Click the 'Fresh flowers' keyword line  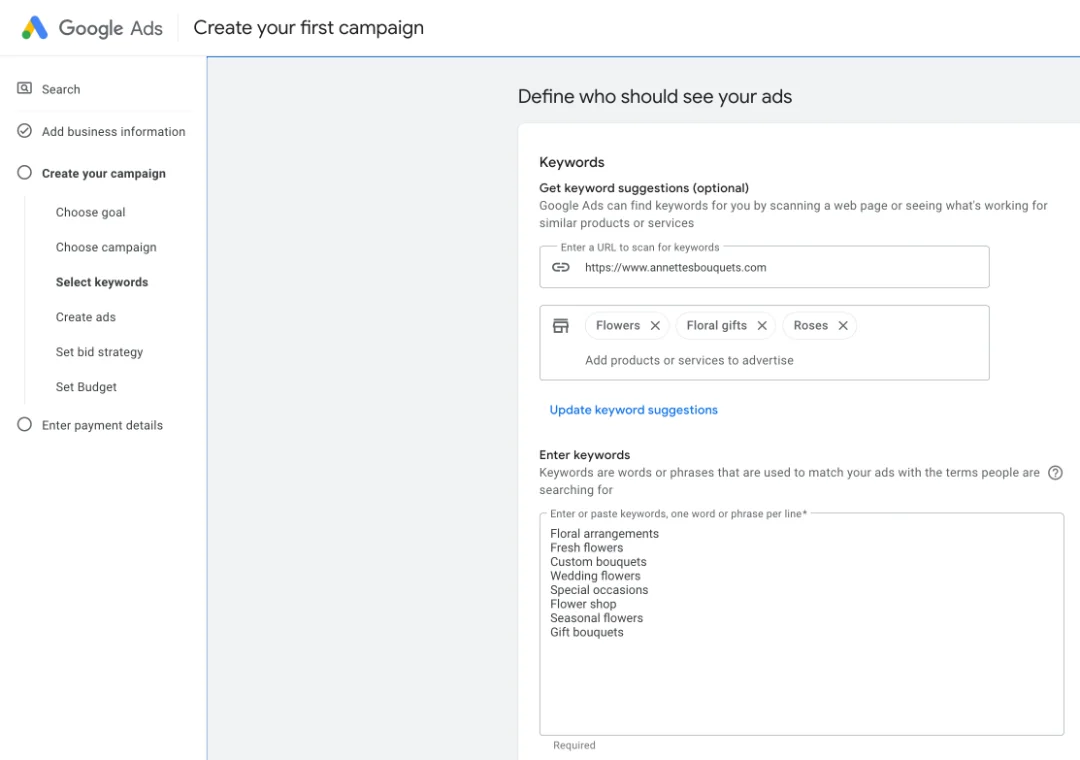[x=586, y=548]
